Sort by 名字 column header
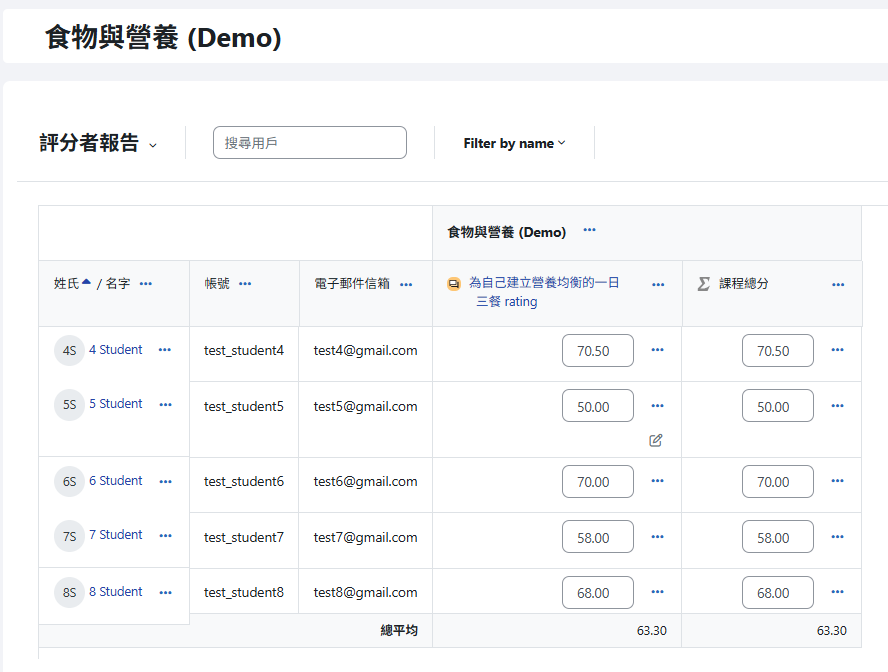Screen dimensions: 888x672 tap(118, 284)
